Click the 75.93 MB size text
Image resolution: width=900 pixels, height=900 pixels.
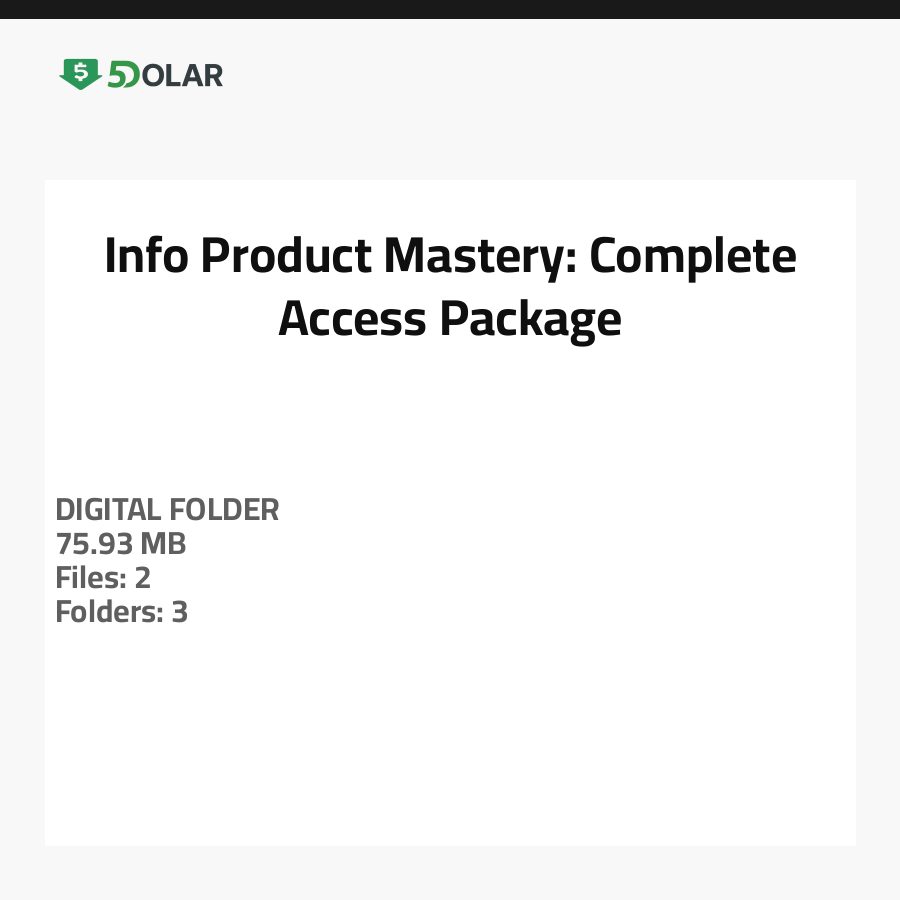click(x=121, y=544)
